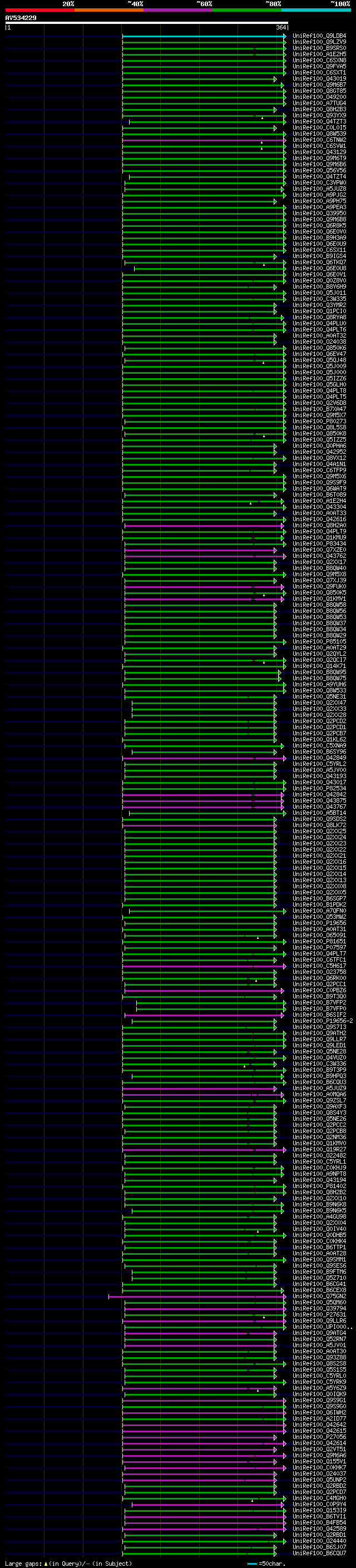Select UniRef100_Q2XX25 entry
Viewport: 356px width, 1568px height.
pos(319,832)
